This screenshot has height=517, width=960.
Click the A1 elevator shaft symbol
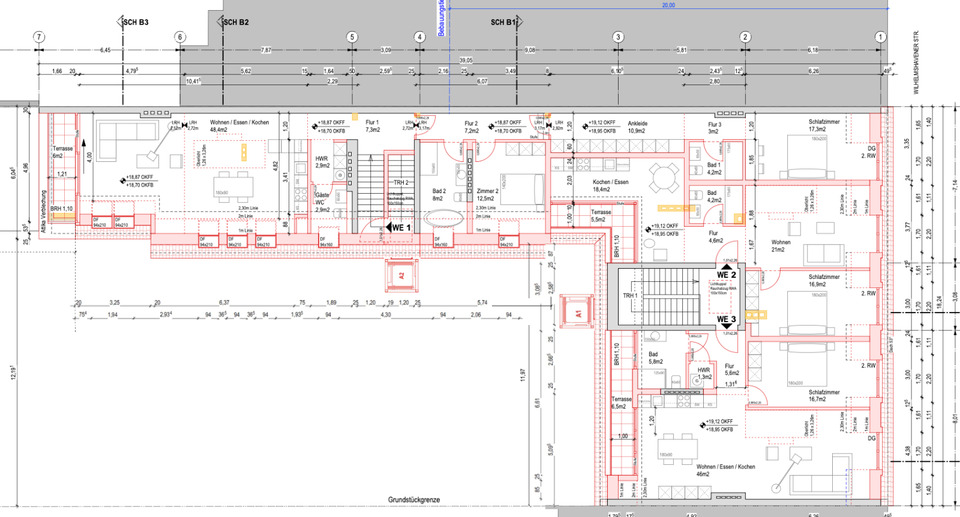click(x=578, y=311)
